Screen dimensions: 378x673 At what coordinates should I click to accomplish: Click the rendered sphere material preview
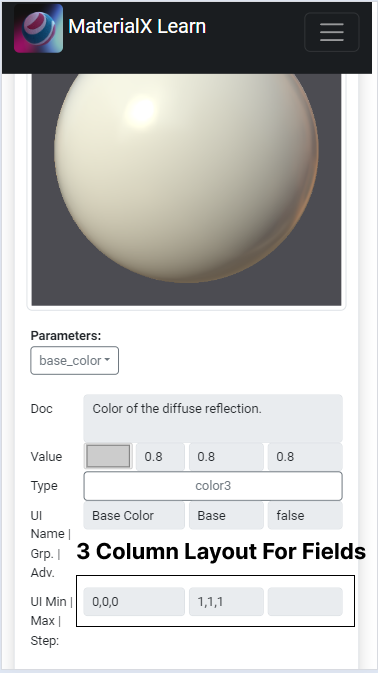coord(186,189)
